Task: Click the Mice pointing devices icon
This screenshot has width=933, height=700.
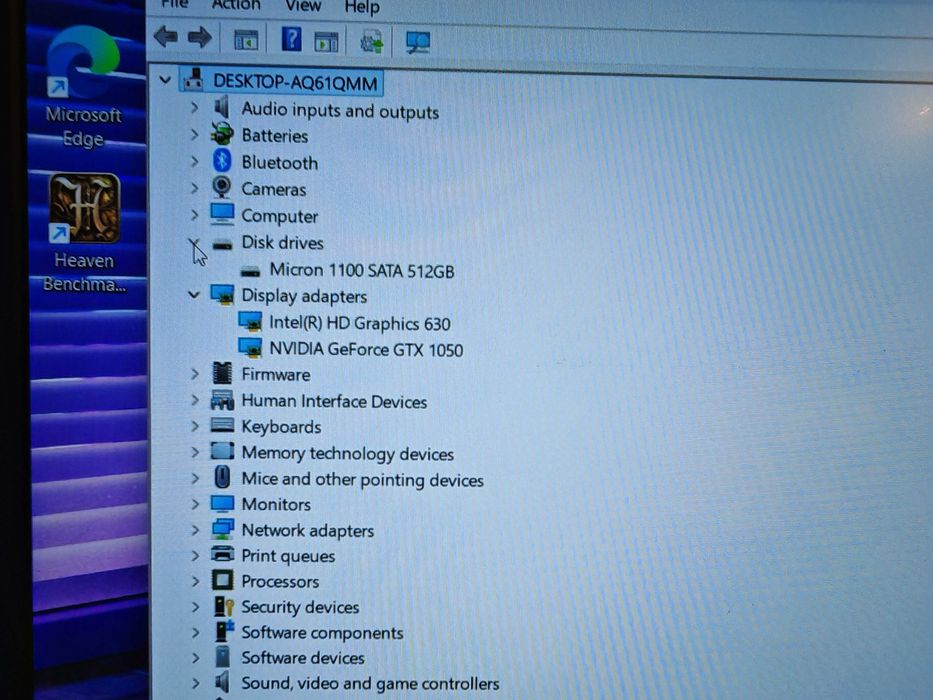Action: (x=222, y=477)
